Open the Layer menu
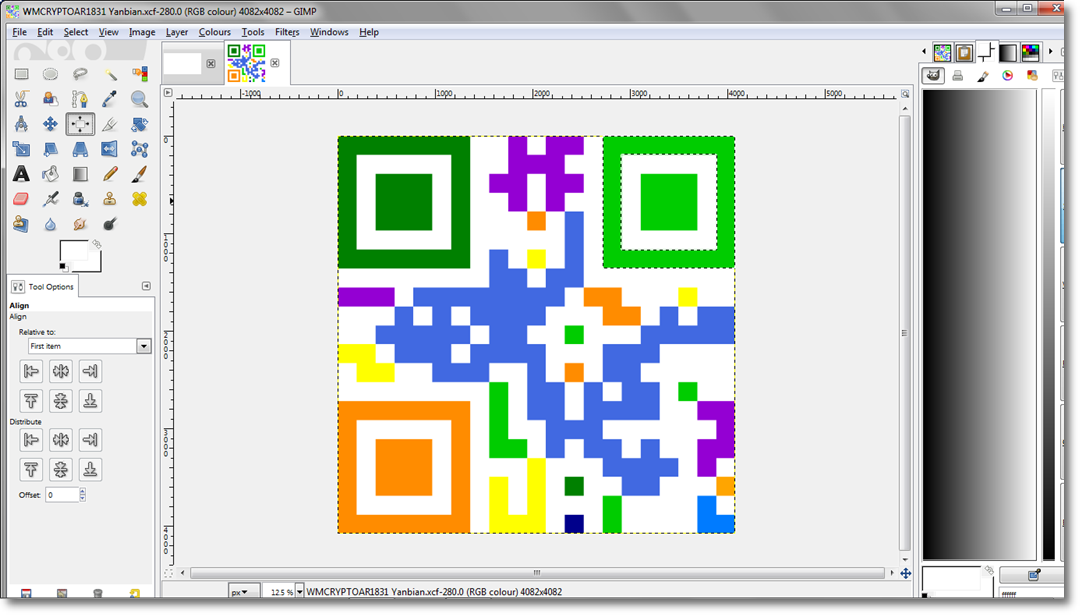The image size is (1080, 615). pyautogui.click(x=177, y=32)
